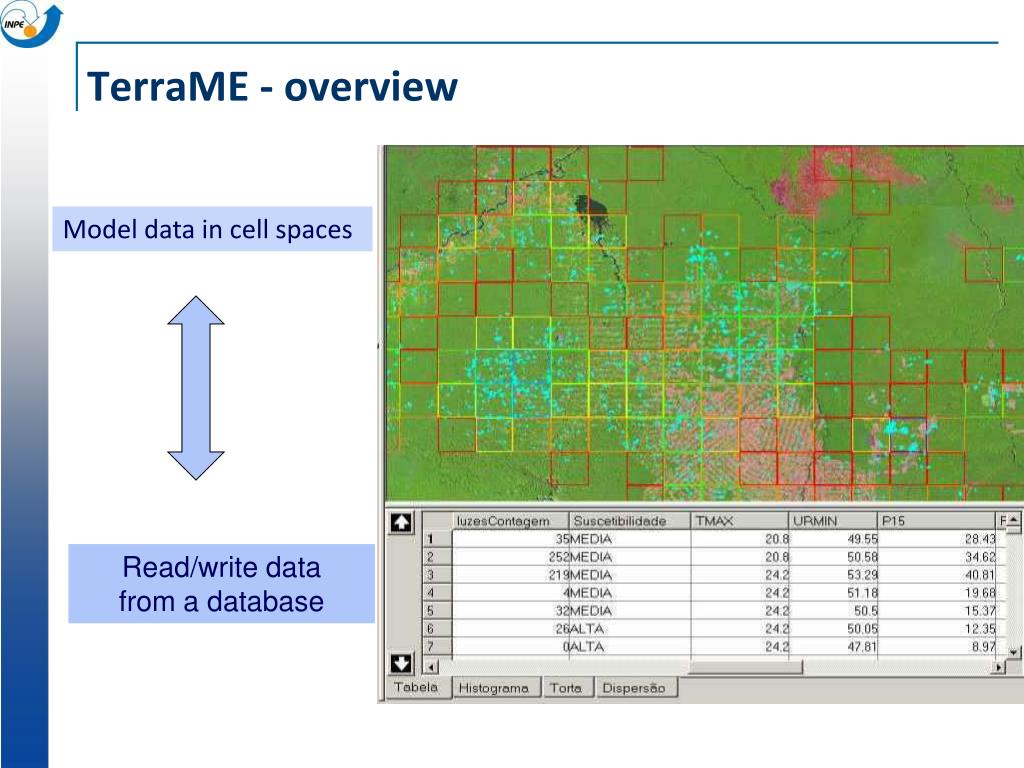Select row header 6 in the table
The width and height of the screenshot is (1024, 768).
tap(438, 628)
